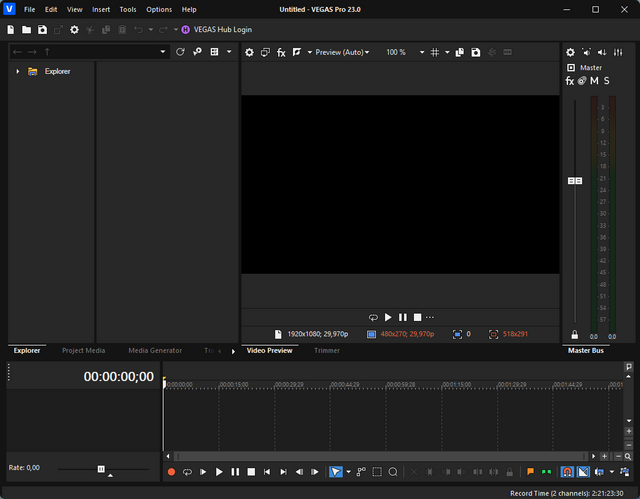Select the Zoom magnifier tool
This screenshot has width=640, height=499.
[x=393, y=472]
